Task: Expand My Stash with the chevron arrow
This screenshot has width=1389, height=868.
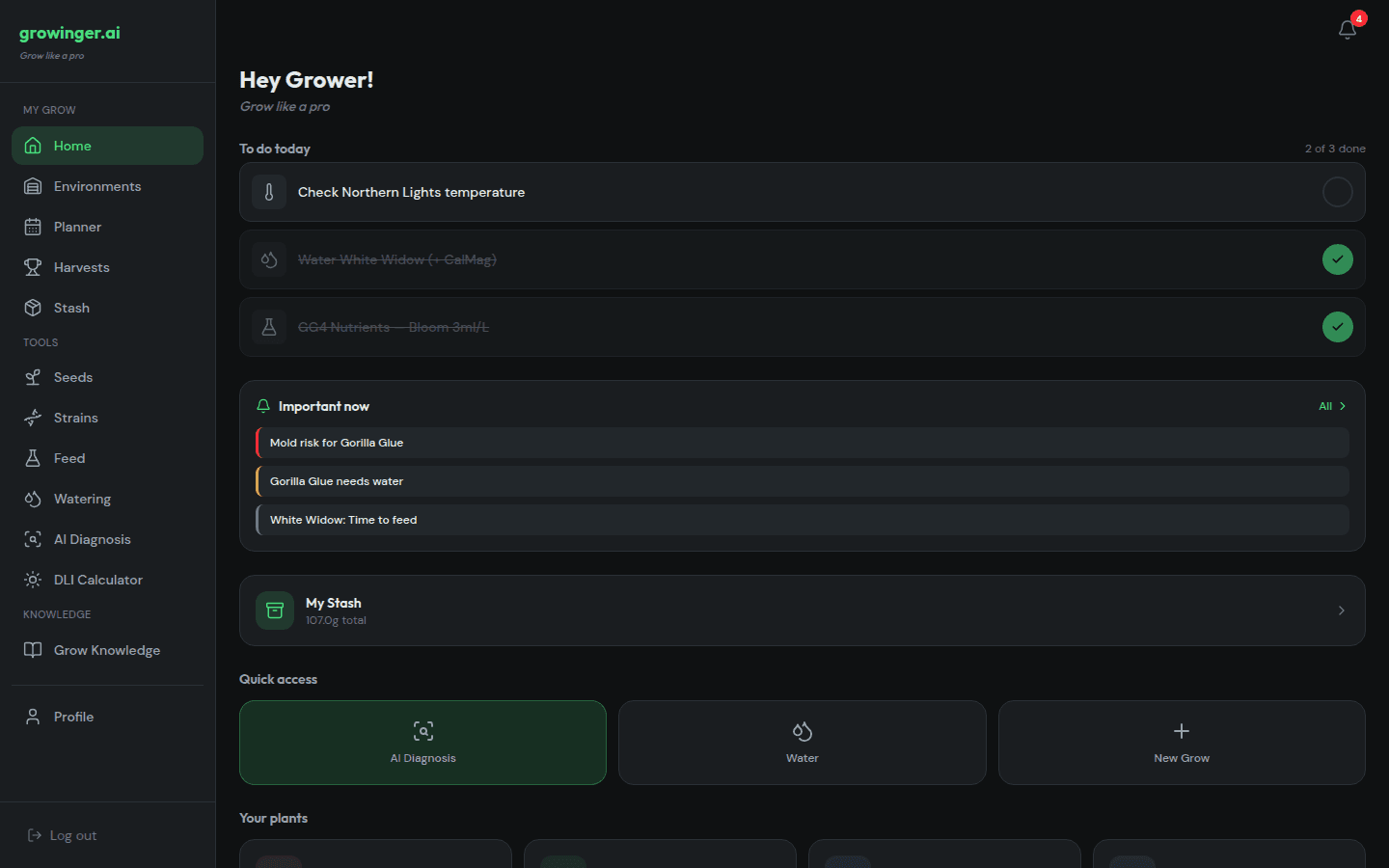Action: [1342, 610]
